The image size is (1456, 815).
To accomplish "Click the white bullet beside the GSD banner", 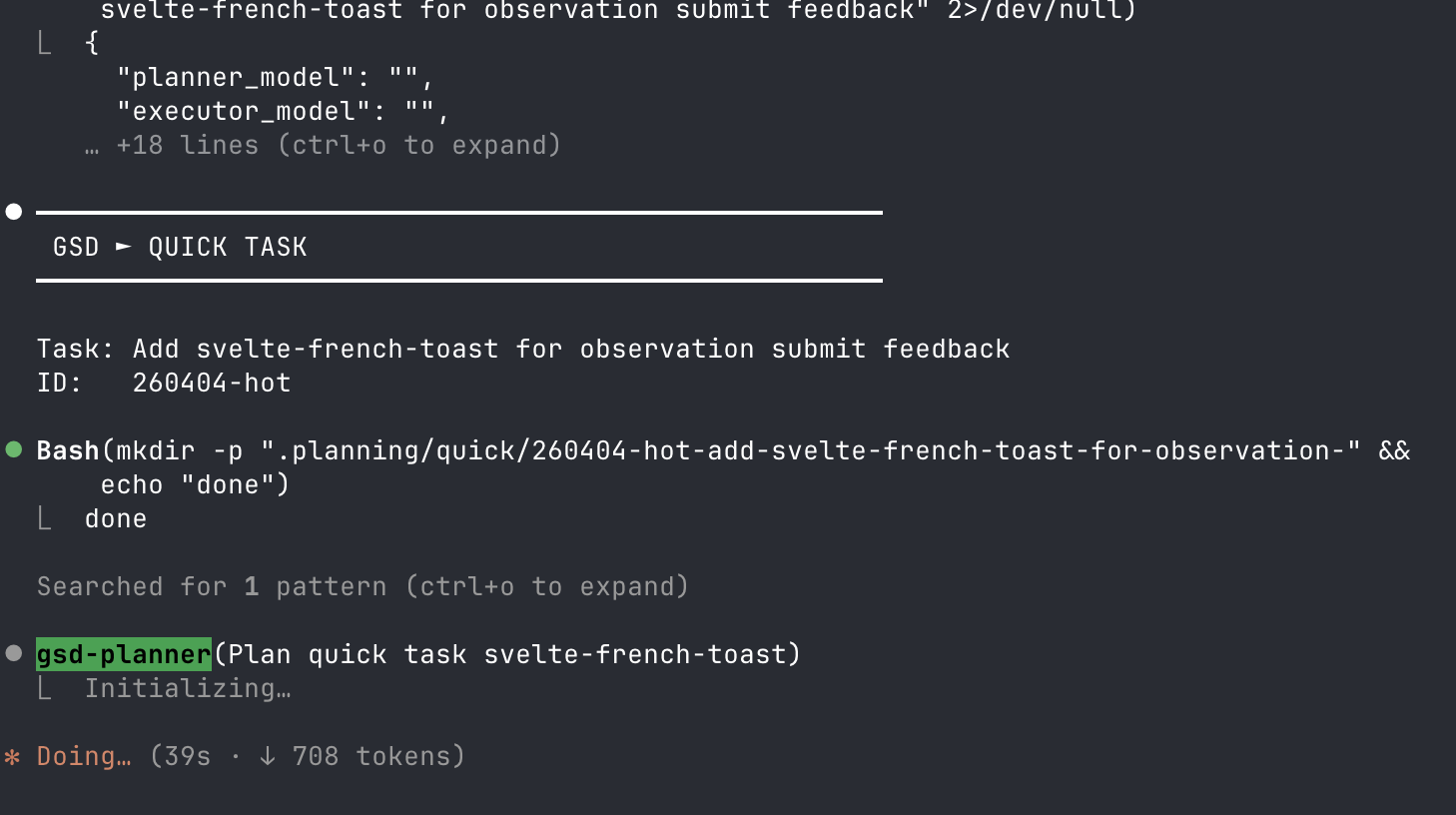I will [14, 212].
